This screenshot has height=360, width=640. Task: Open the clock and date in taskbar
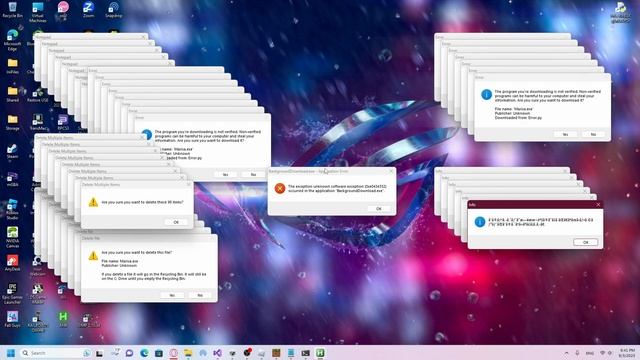pos(627,353)
